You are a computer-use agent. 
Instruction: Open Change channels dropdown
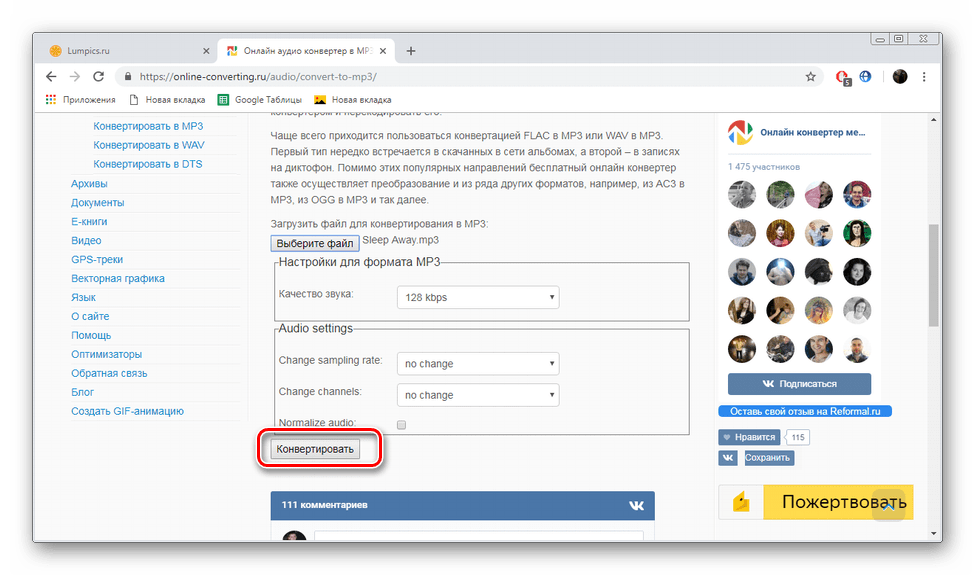[x=478, y=395]
